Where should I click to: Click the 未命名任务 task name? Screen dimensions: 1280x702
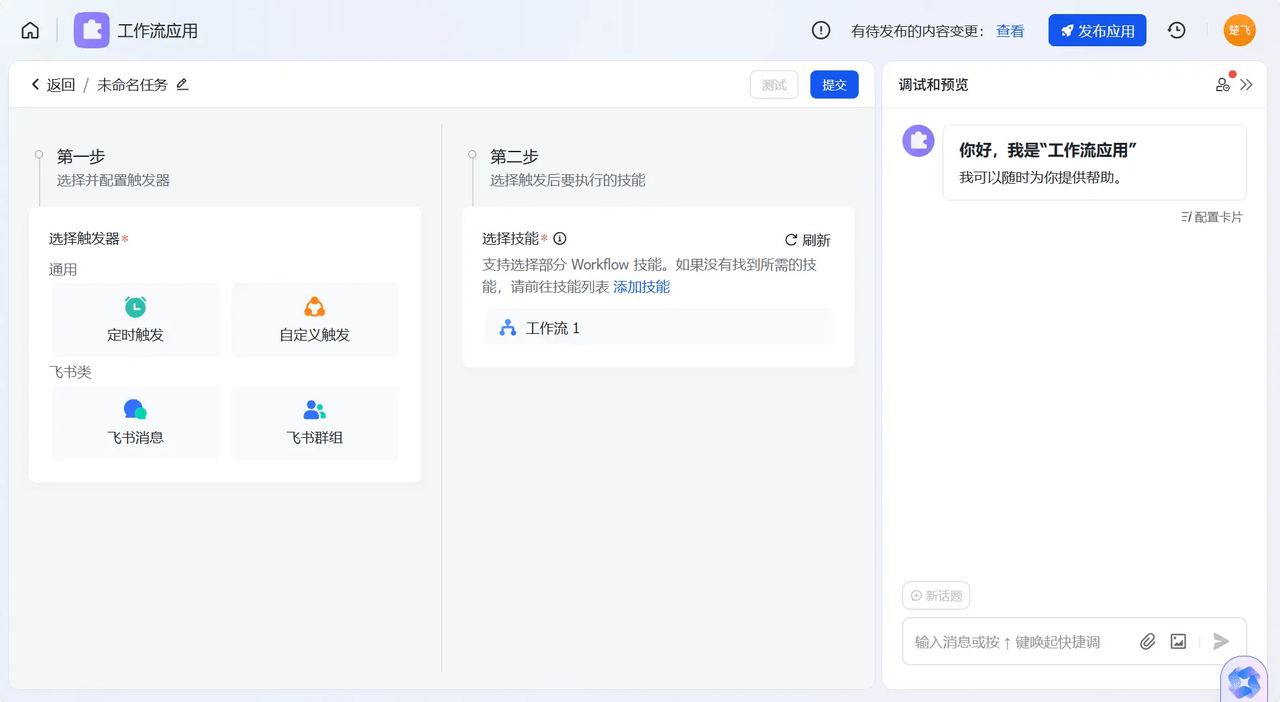click(x=132, y=85)
